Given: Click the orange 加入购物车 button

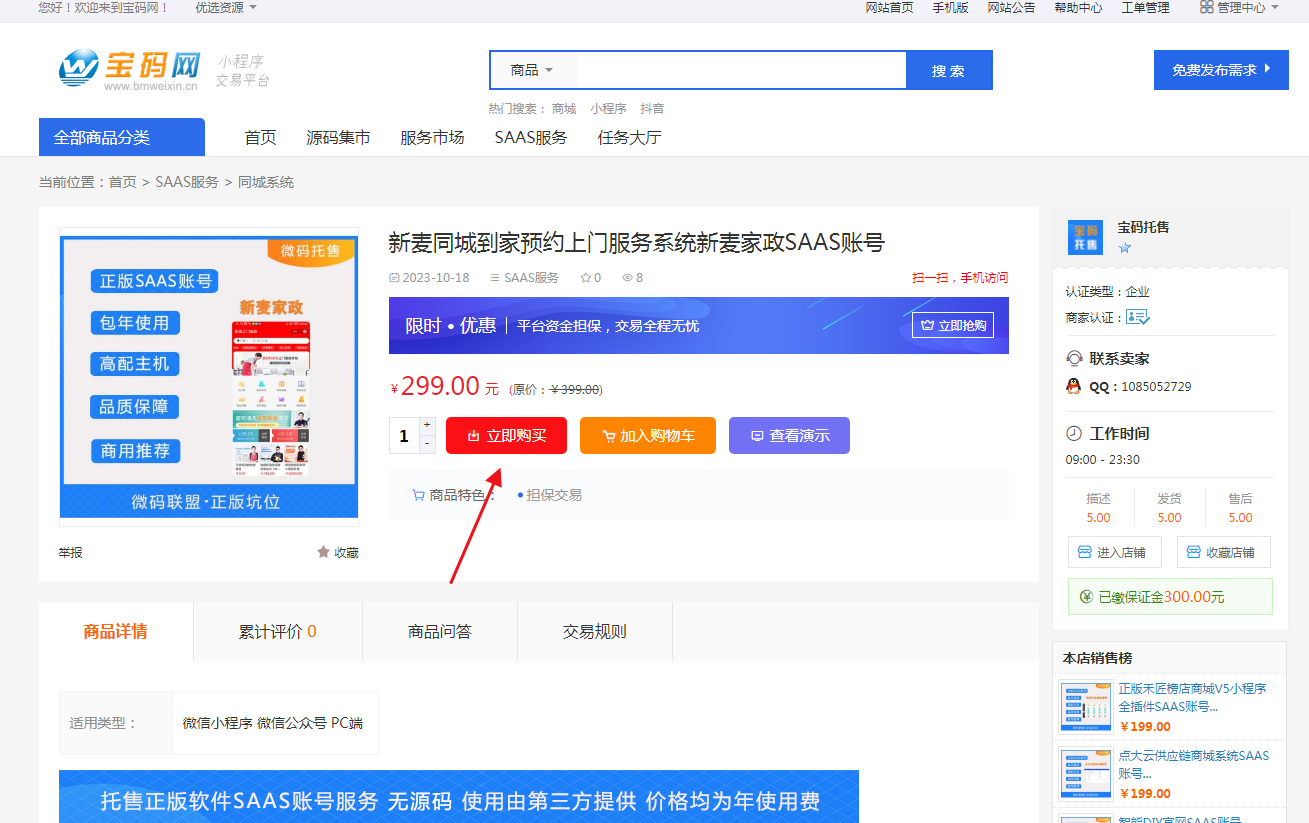Looking at the screenshot, I should point(648,435).
